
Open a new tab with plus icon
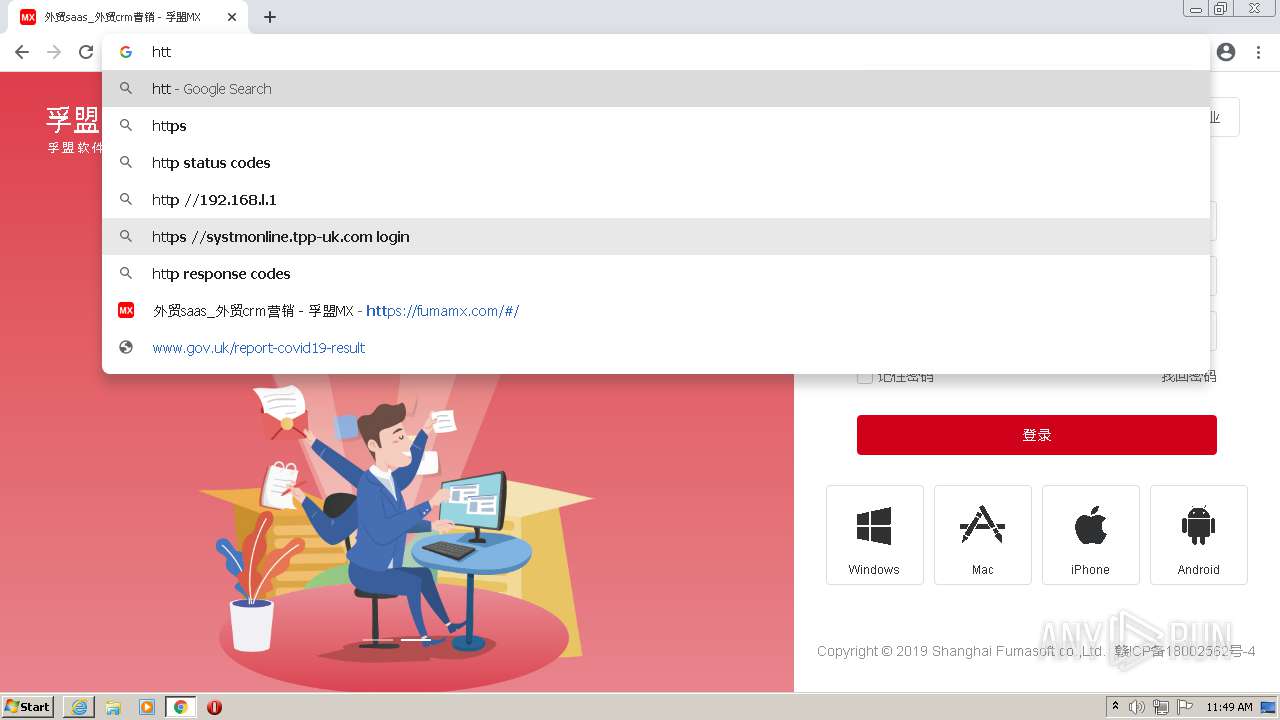[270, 17]
